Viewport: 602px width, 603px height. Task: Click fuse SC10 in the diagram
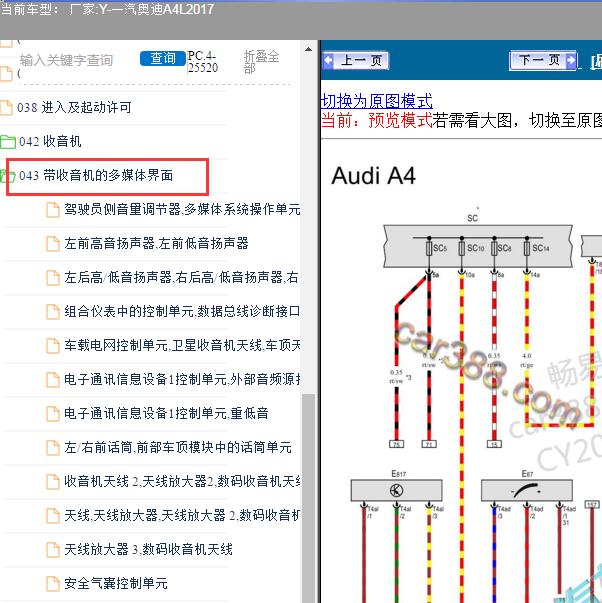pyautogui.click(x=462, y=248)
